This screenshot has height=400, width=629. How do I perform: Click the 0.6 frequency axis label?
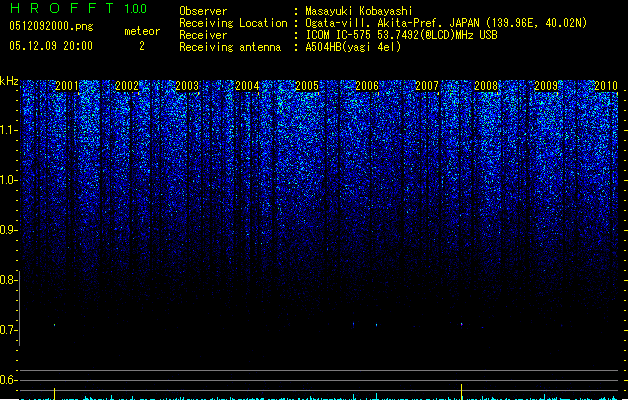[x=8, y=380]
